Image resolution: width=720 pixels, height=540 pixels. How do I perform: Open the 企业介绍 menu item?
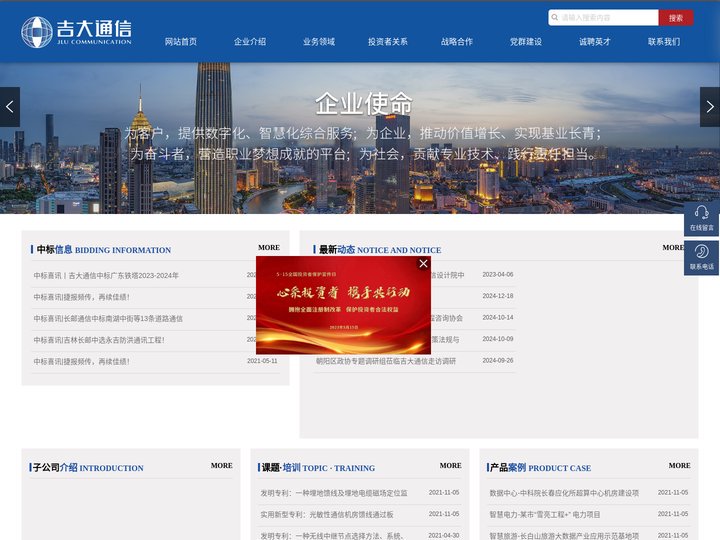[x=250, y=42]
